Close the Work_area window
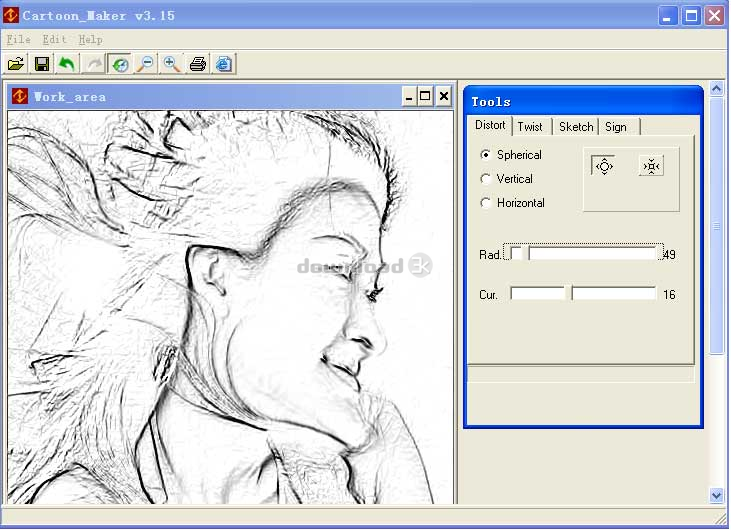Screen dimensions: 731x530 (444, 96)
